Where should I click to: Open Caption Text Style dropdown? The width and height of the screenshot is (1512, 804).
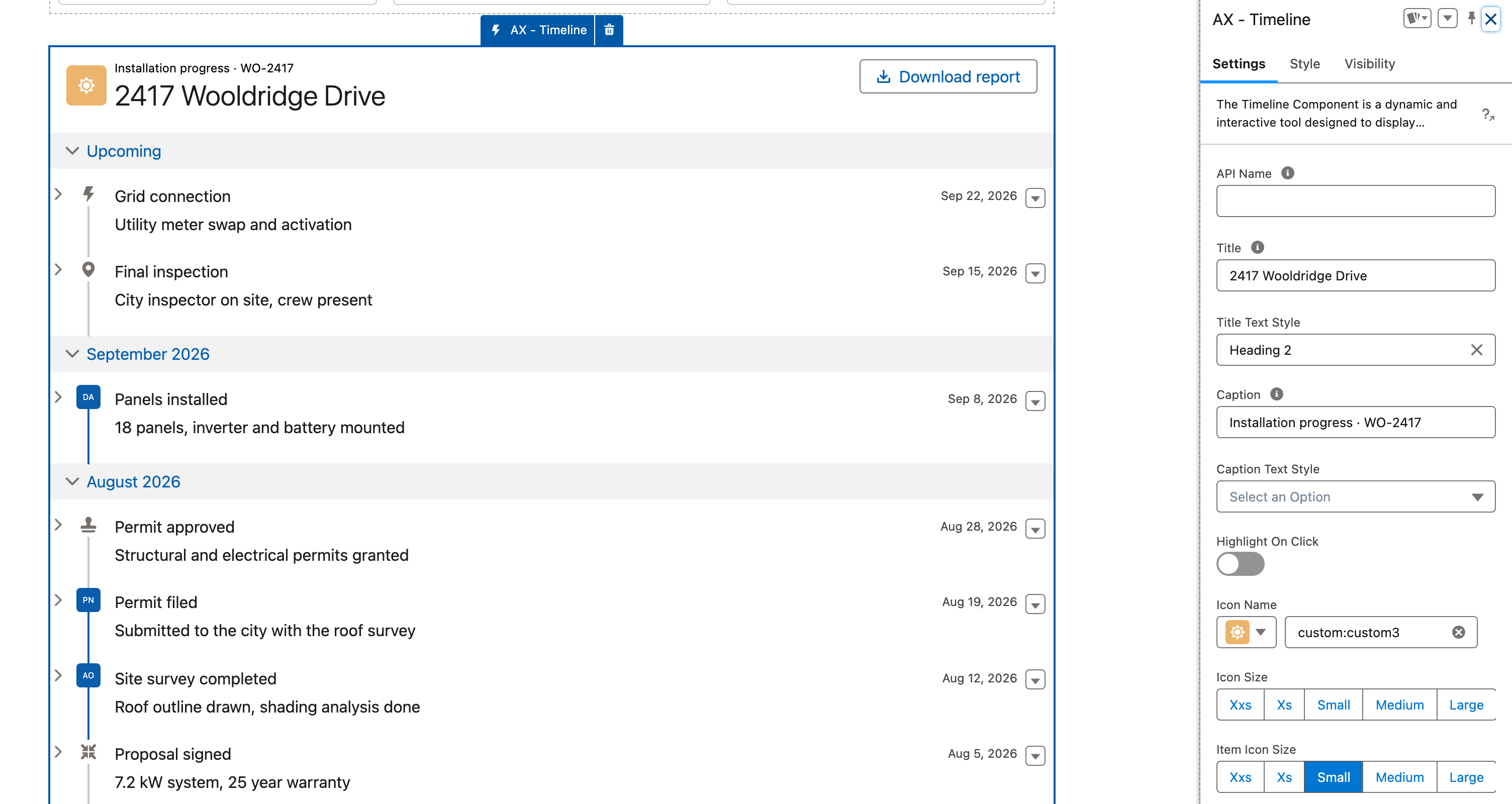(1356, 497)
